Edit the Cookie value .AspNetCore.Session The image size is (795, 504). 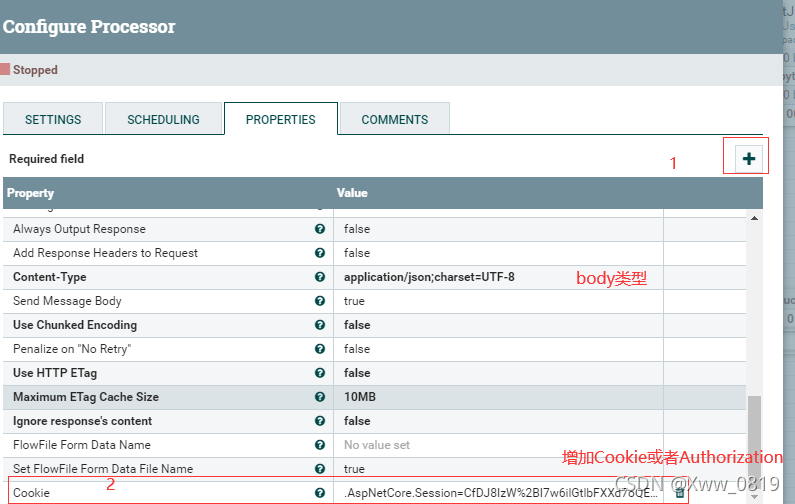coord(498,493)
